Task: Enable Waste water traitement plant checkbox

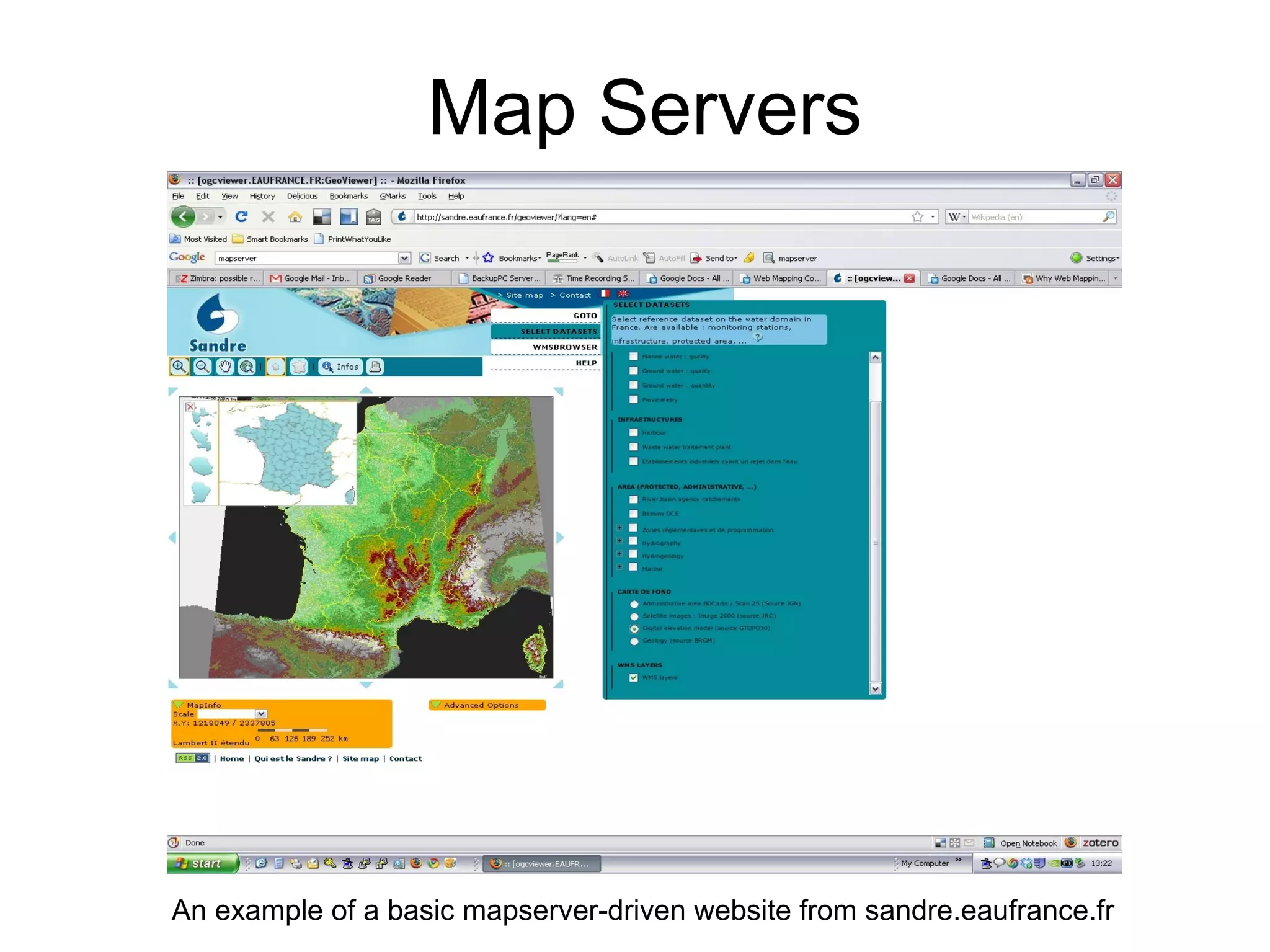Action: tap(633, 447)
